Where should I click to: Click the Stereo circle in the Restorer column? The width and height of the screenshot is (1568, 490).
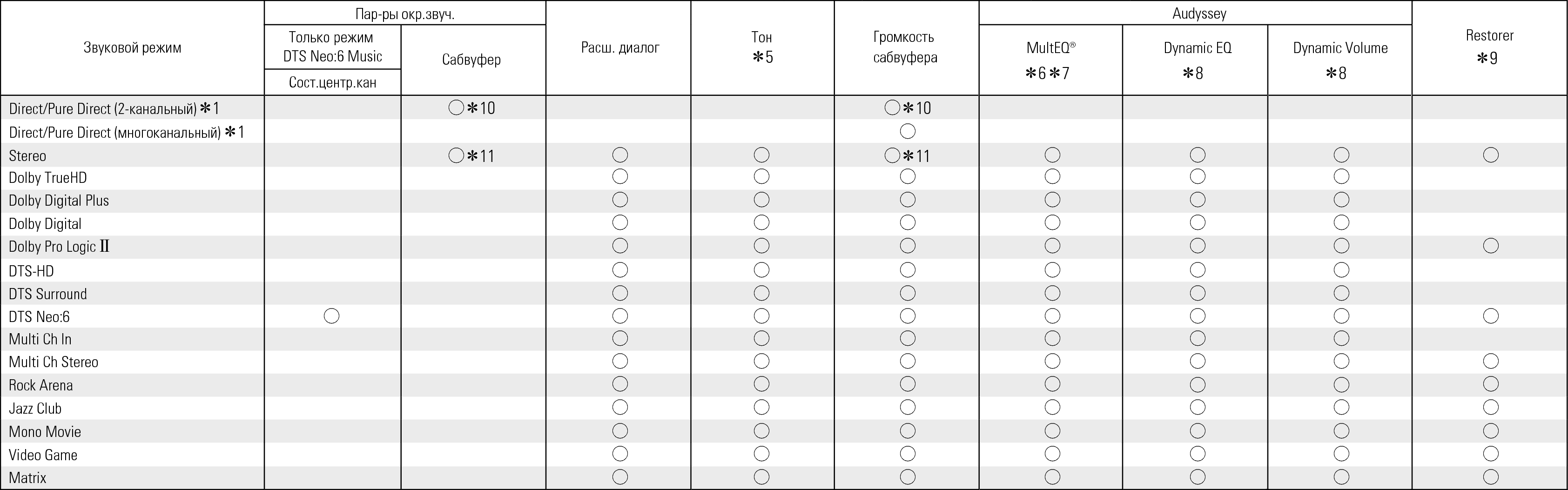1491,155
